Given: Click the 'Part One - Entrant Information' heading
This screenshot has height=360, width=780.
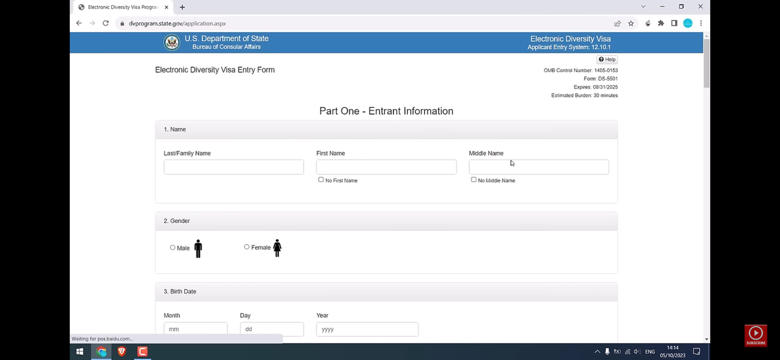Looking at the screenshot, I should coord(386,111).
